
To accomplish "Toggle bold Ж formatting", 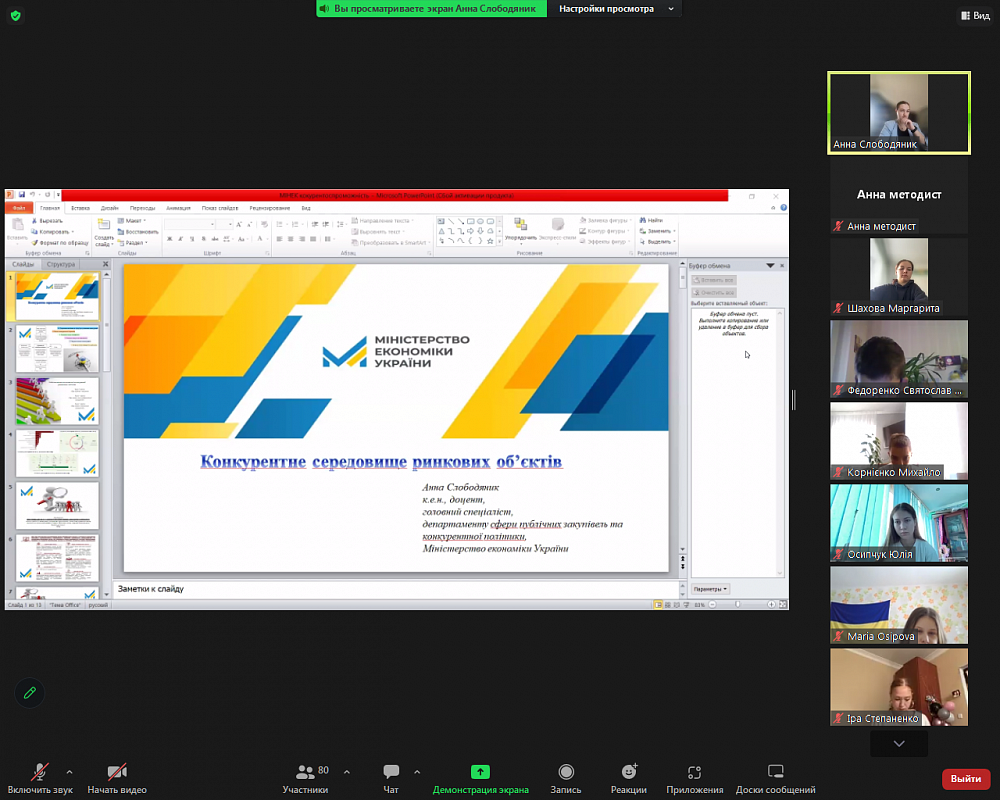I will (x=170, y=239).
